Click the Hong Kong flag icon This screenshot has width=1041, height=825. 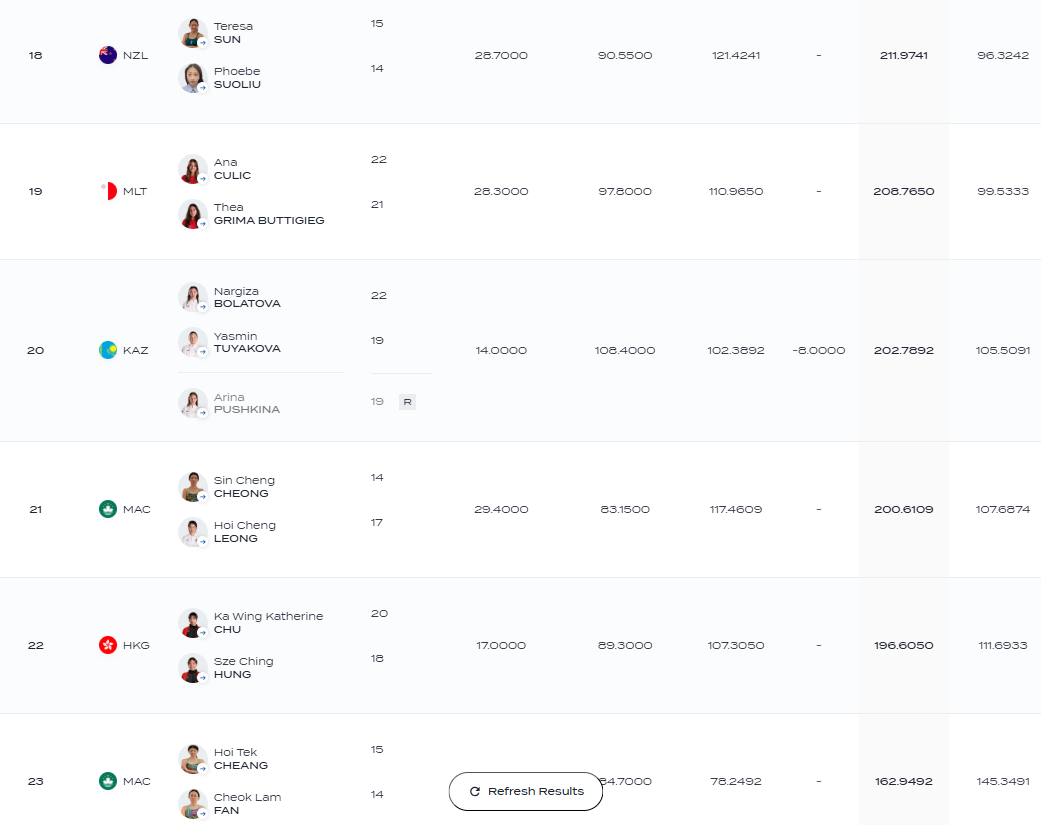click(x=108, y=645)
